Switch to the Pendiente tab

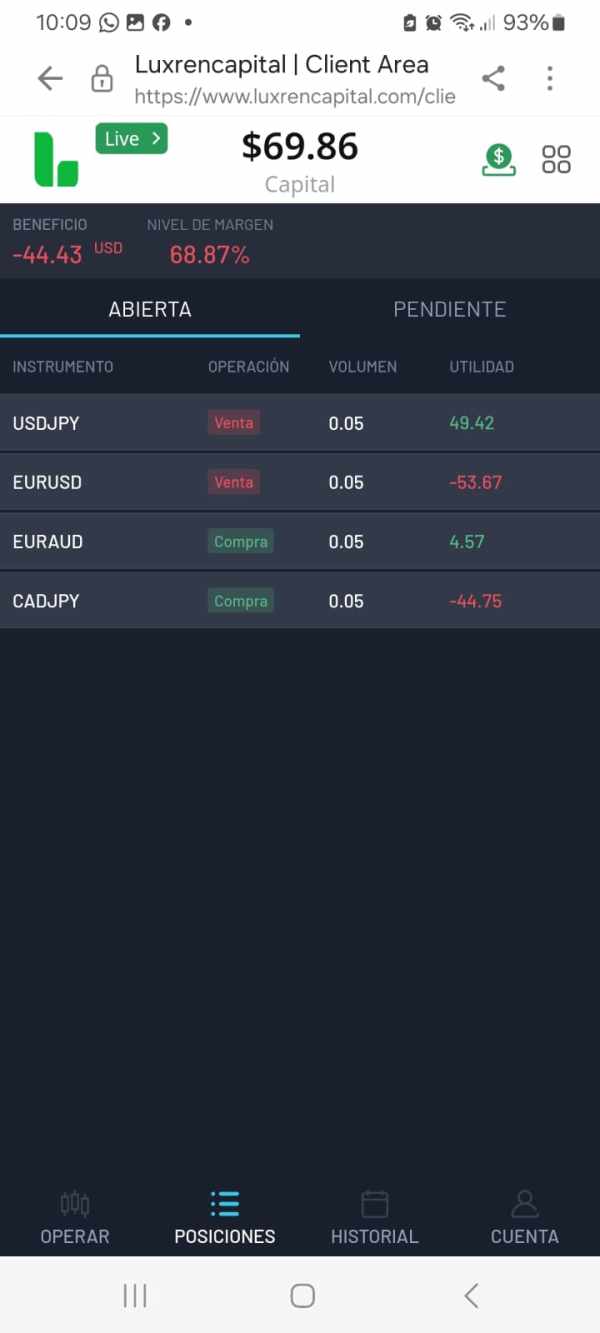[x=450, y=309]
